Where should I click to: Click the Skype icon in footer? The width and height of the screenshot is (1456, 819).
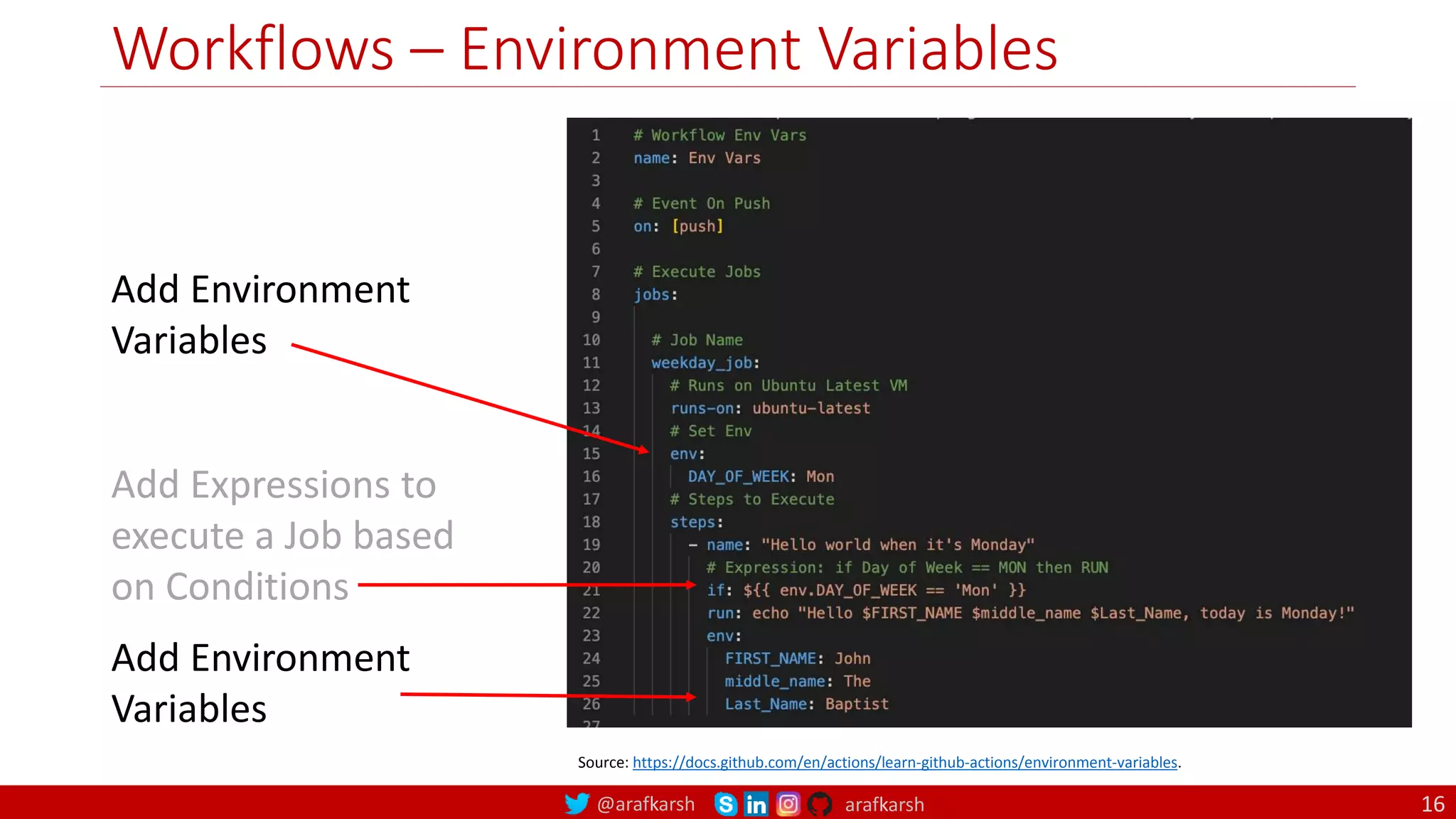coord(726,804)
